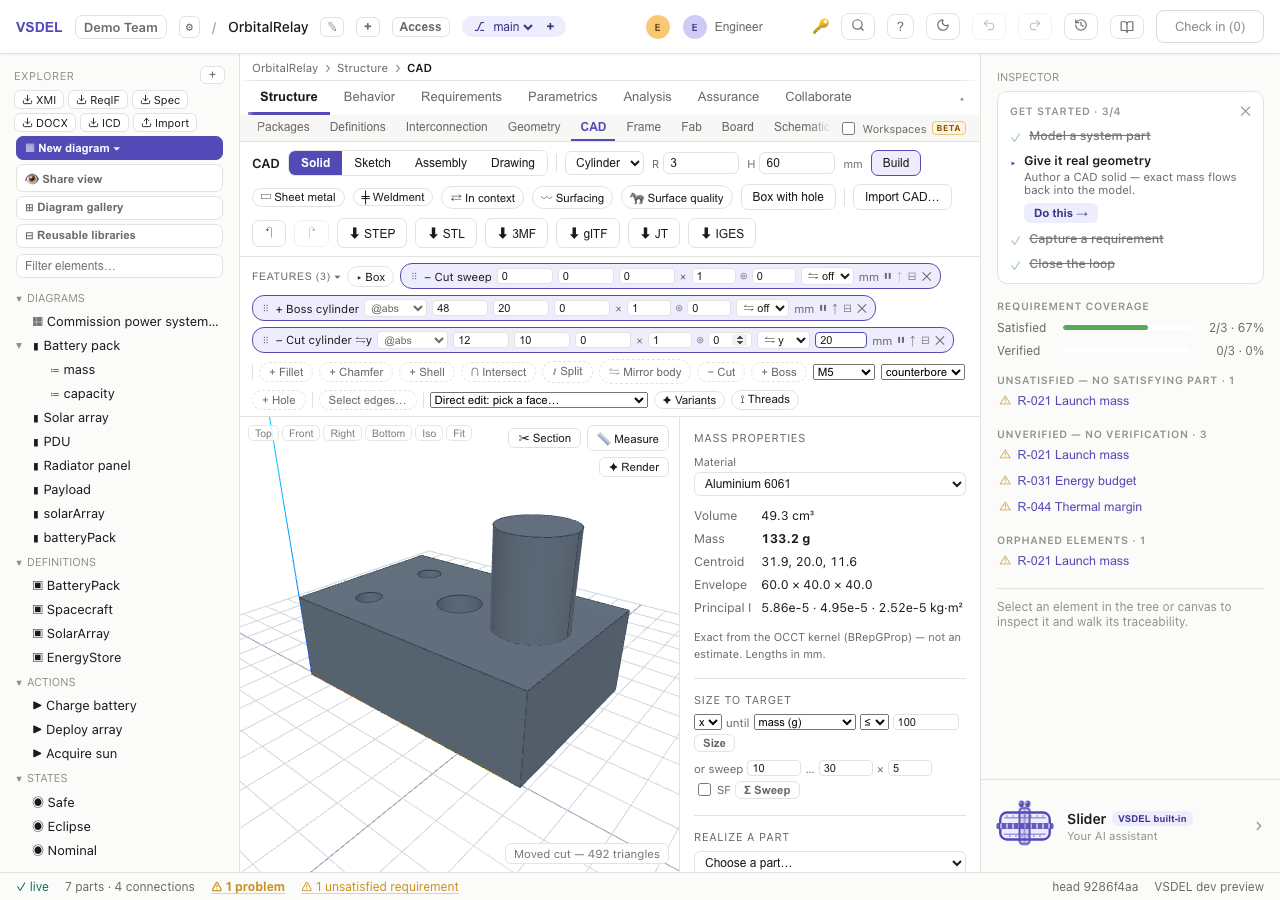Viewport: 1280px width, 900px height.
Task: Open the history clock icon
Action: (1081, 27)
